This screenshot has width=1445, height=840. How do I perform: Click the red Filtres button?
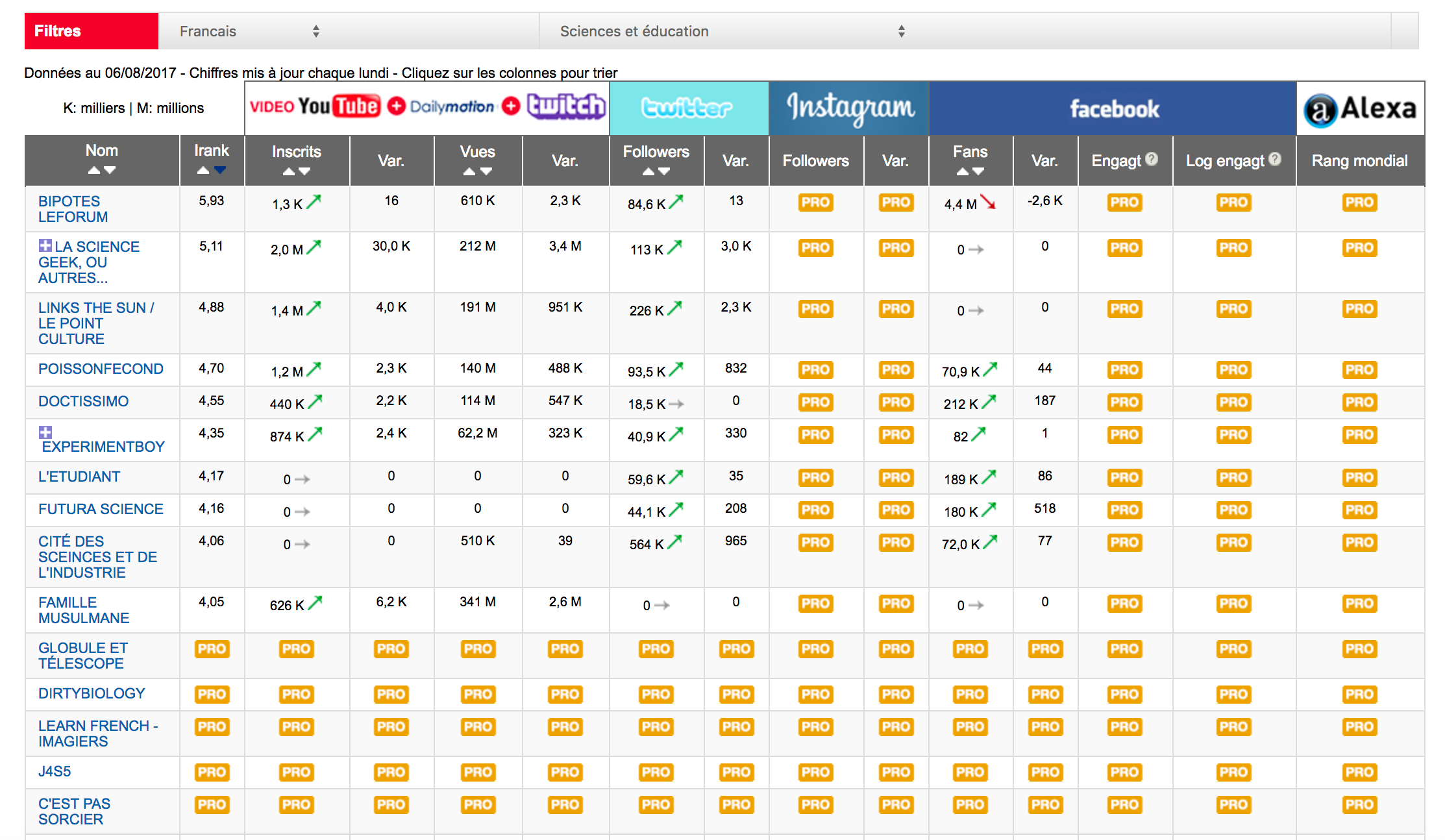click(92, 31)
